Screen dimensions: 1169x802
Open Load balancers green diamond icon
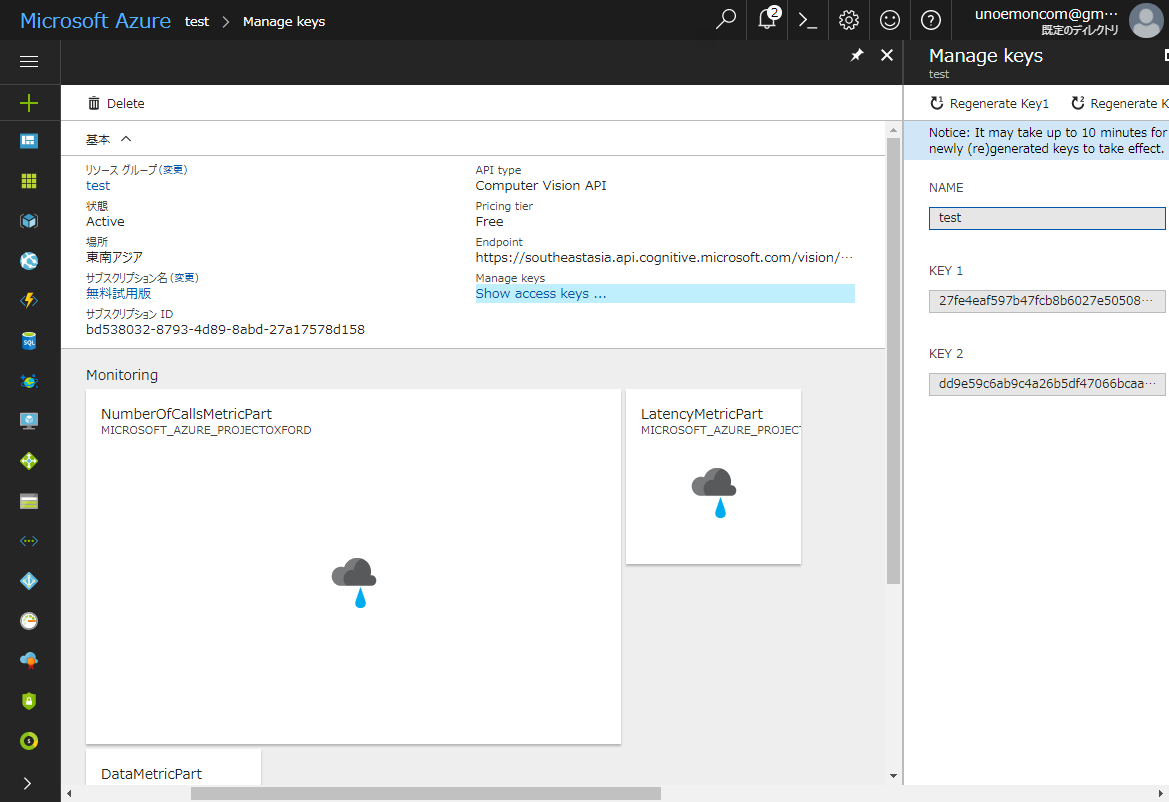point(29,461)
